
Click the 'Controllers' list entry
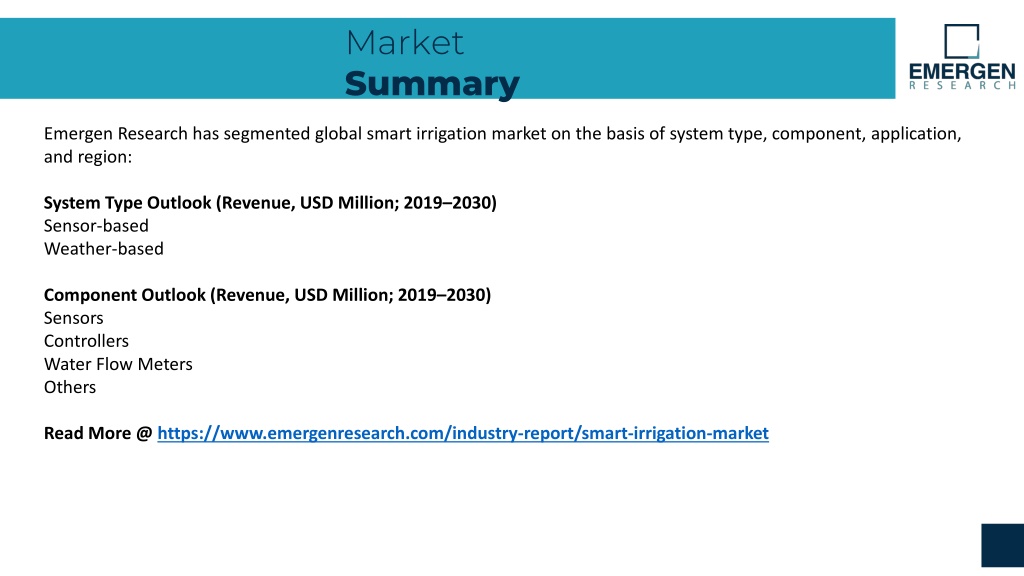[x=86, y=341]
